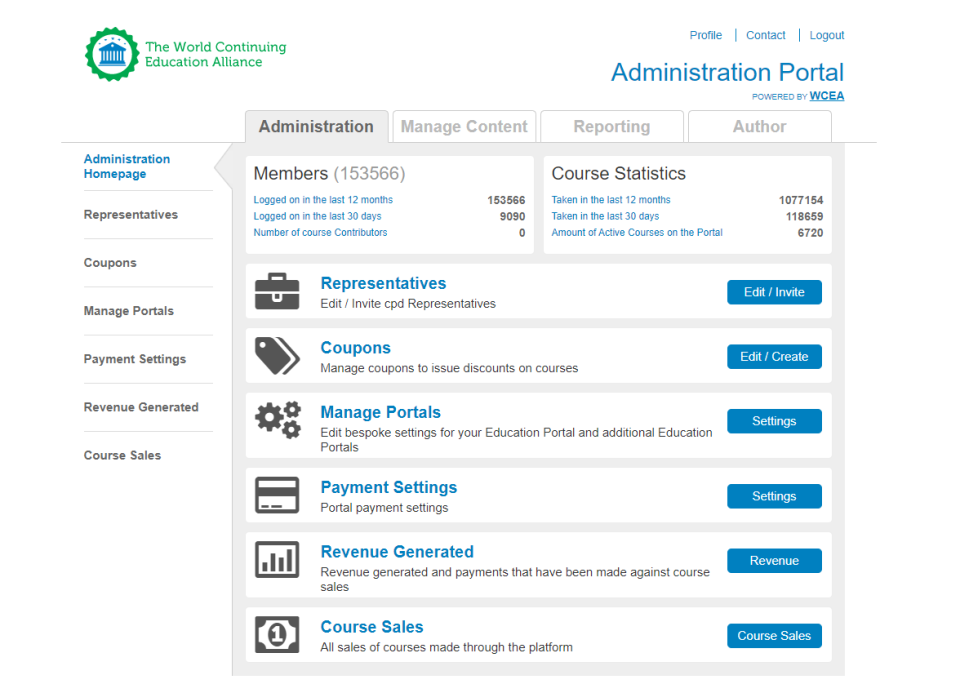Click the Members (153566) heading
This screenshot has width=960, height=693.
tap(329, 174)
